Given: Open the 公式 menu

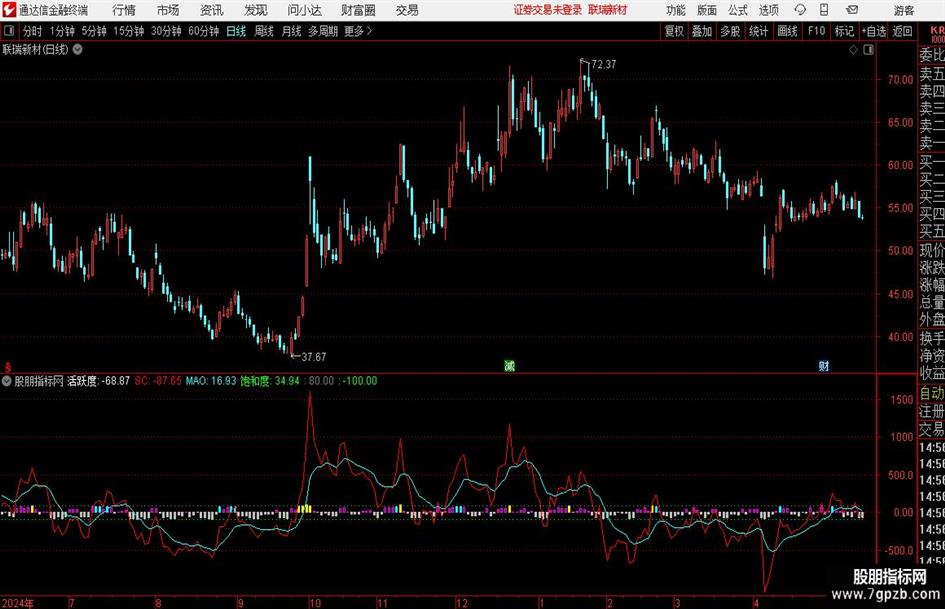Looking at the screenshot, I should click(737, 10).
